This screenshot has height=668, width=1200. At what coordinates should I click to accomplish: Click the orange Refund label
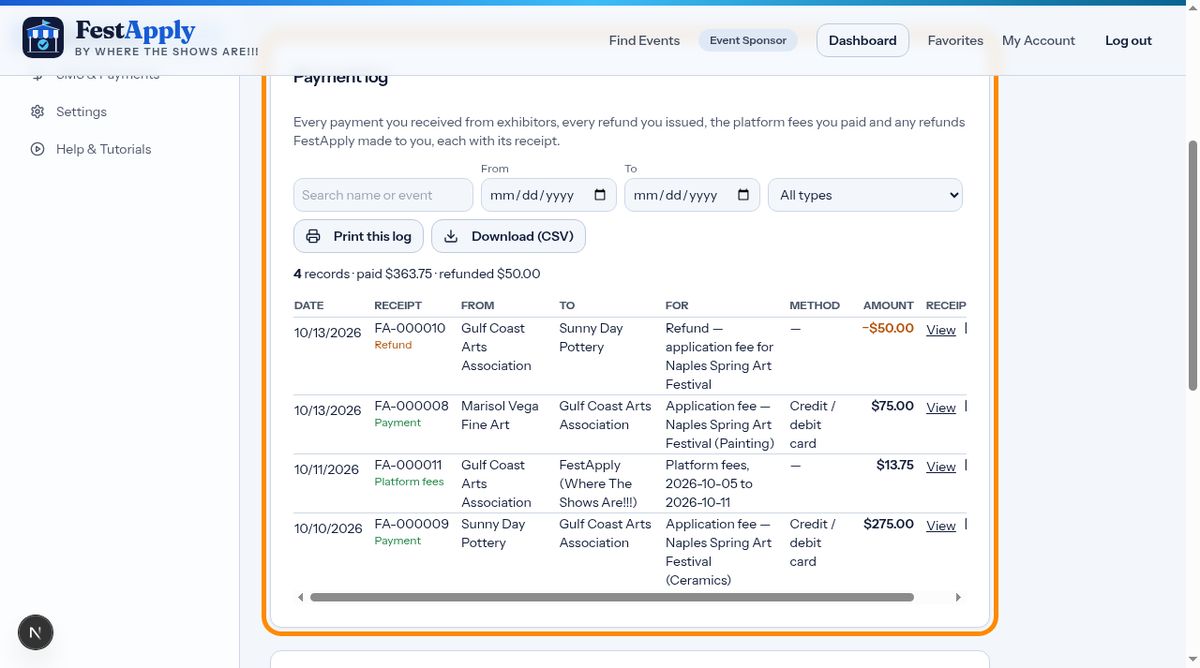(393, 345)
